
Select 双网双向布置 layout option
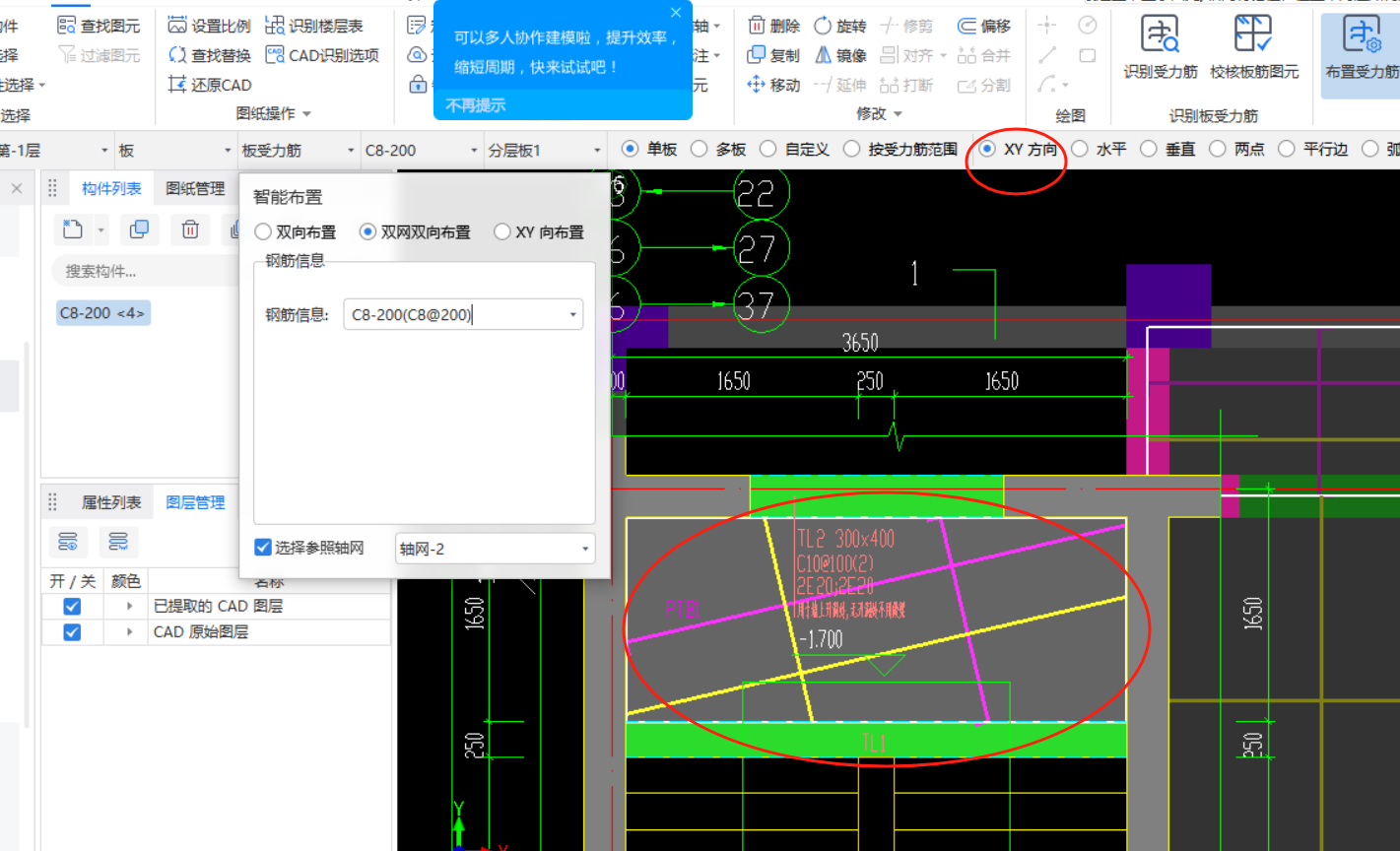point(368,232)
